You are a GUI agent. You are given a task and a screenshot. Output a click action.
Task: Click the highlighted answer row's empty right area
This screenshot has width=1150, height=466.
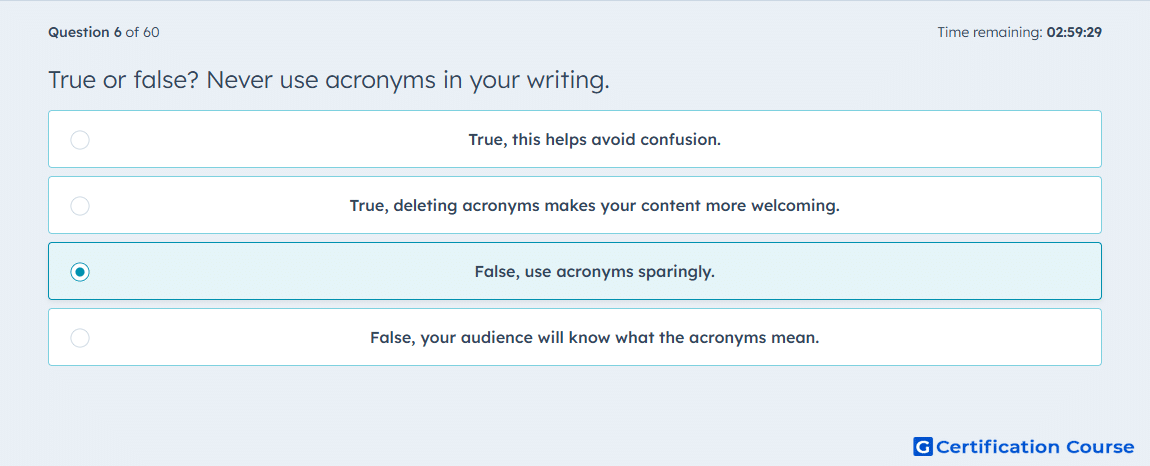909,272
